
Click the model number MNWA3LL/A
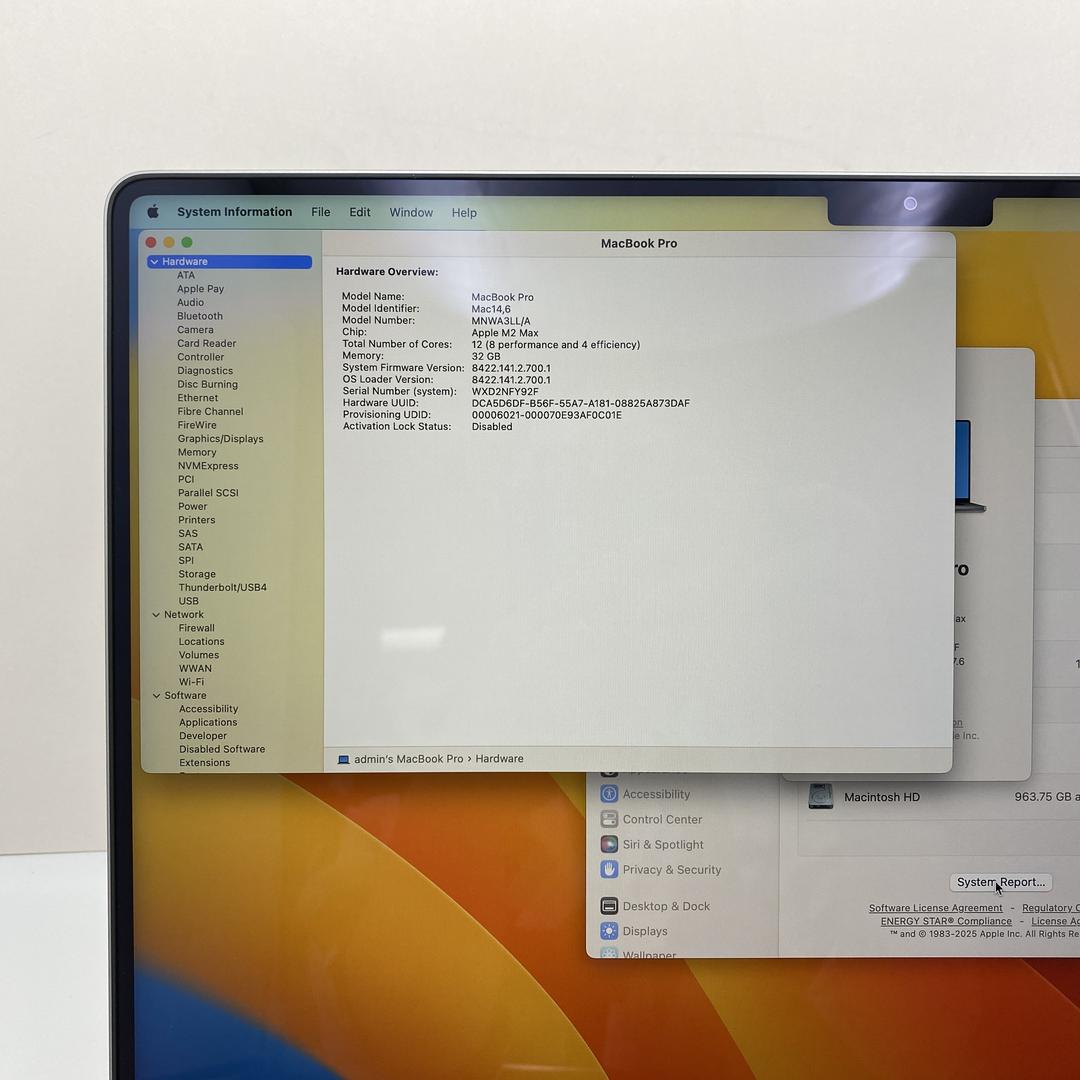coord(501,321)
